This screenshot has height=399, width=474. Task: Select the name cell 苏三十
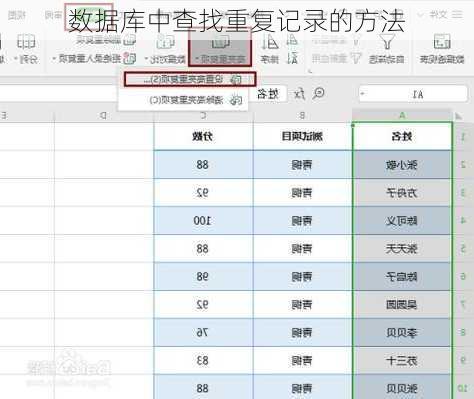point(402,361)
